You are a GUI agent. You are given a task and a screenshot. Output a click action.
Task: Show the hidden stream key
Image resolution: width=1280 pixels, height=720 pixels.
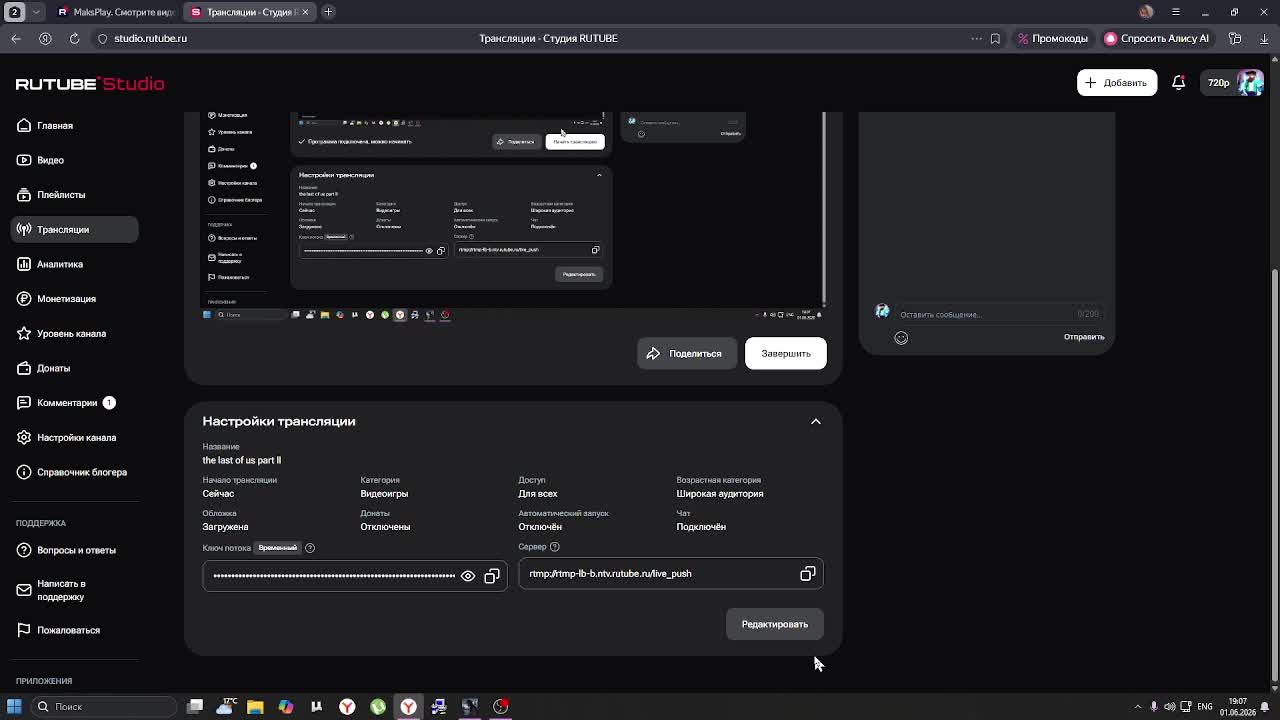tap(468, 576)
